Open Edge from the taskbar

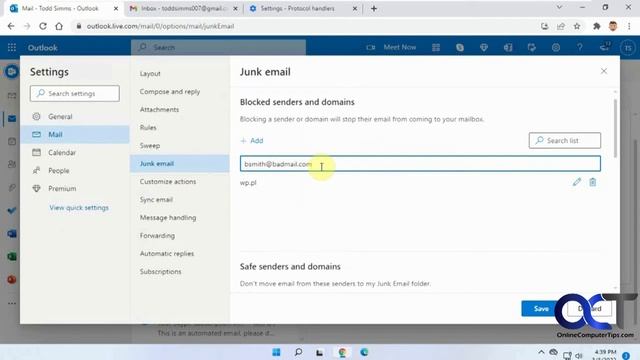pyautogui.click(x=364, y=352)
